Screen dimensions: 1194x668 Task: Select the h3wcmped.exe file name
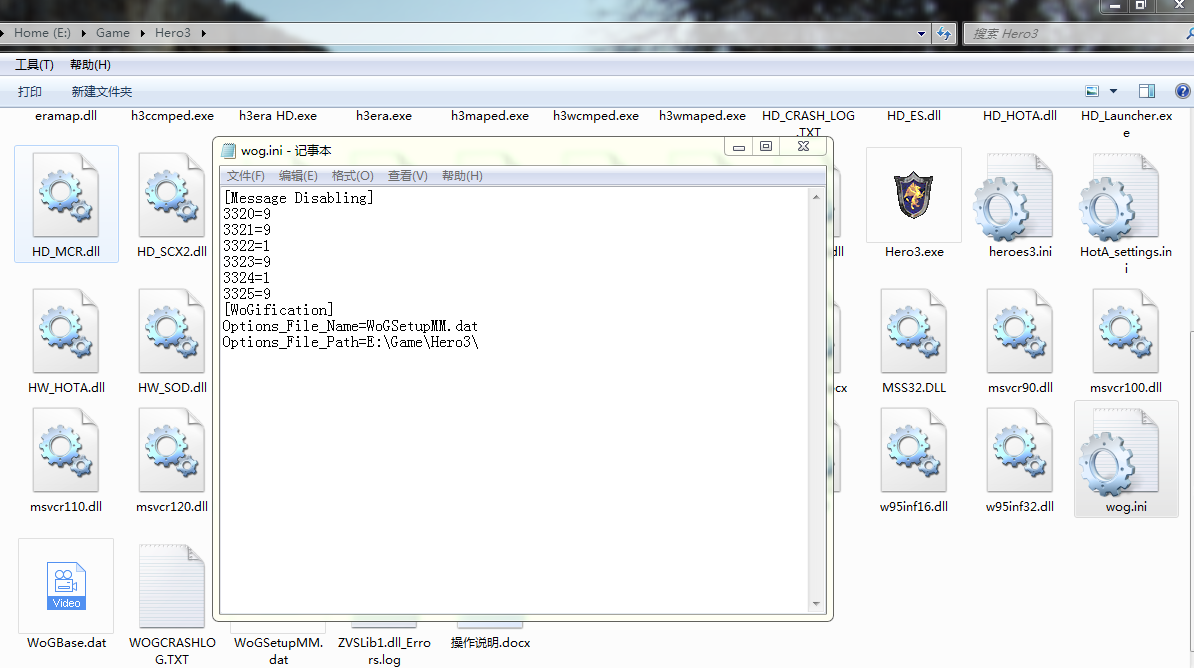(595, 116)
